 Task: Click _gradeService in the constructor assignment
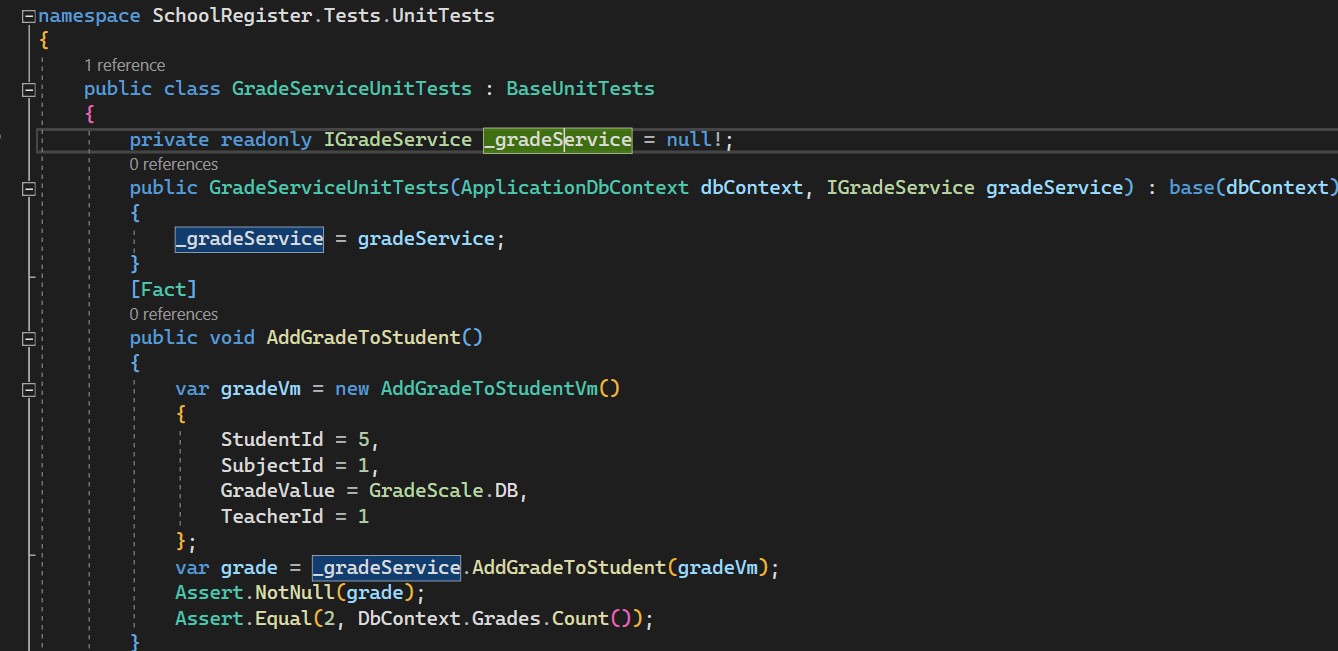[249, 239]
